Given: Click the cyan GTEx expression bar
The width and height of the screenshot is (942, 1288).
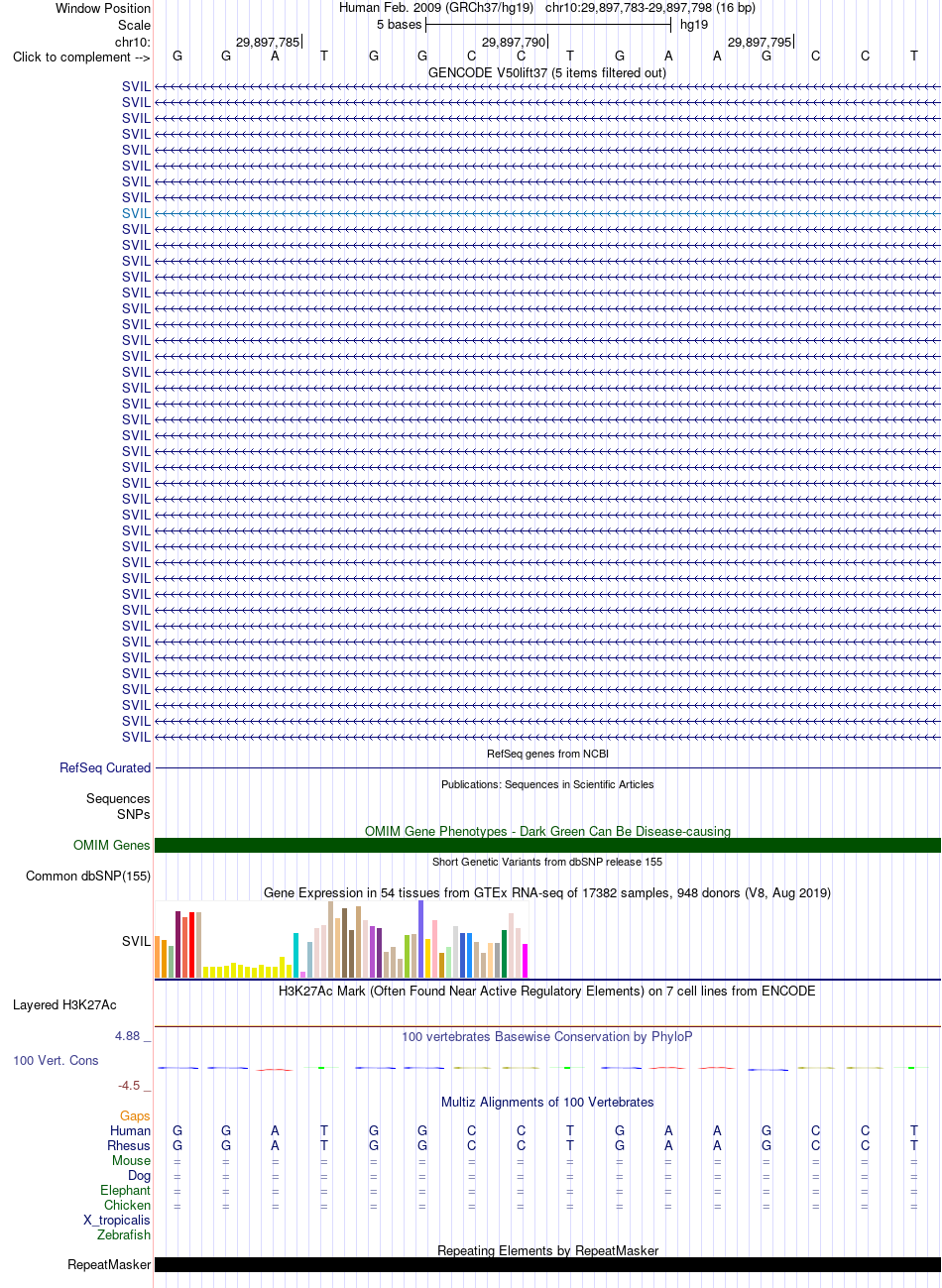Looking at the screenshot, I should point(296,955).
